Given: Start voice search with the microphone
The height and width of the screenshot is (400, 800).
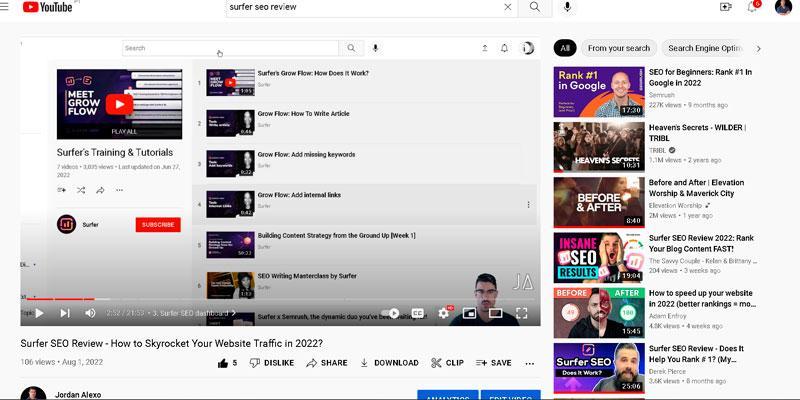Looking at the screenshot, I should (x=567, y=7).
